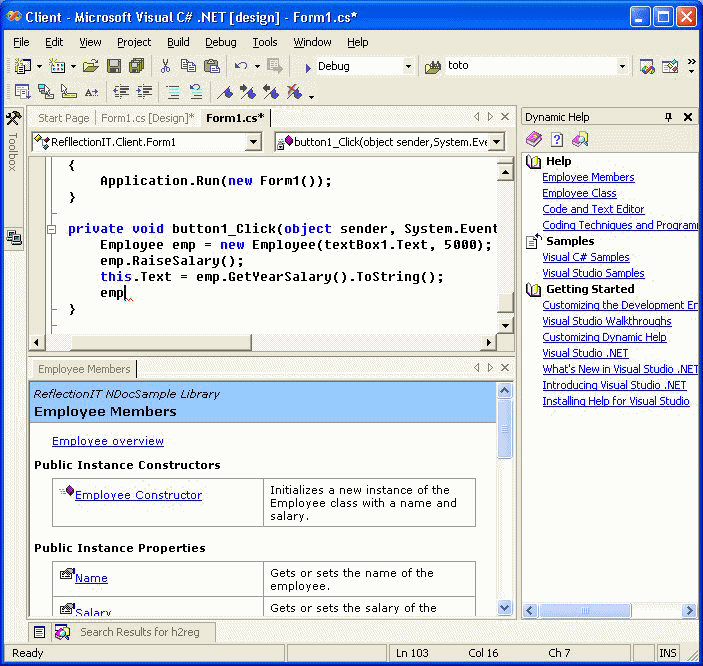The image size is (703, 666).
Task: Open the Tools menu
Action: tap(265, 42)
